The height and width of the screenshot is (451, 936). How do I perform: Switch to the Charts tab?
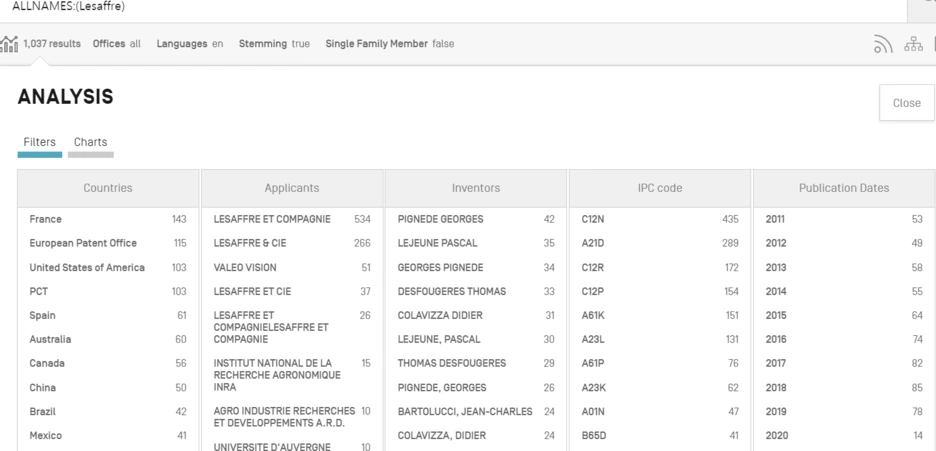(x=91, y=142)
